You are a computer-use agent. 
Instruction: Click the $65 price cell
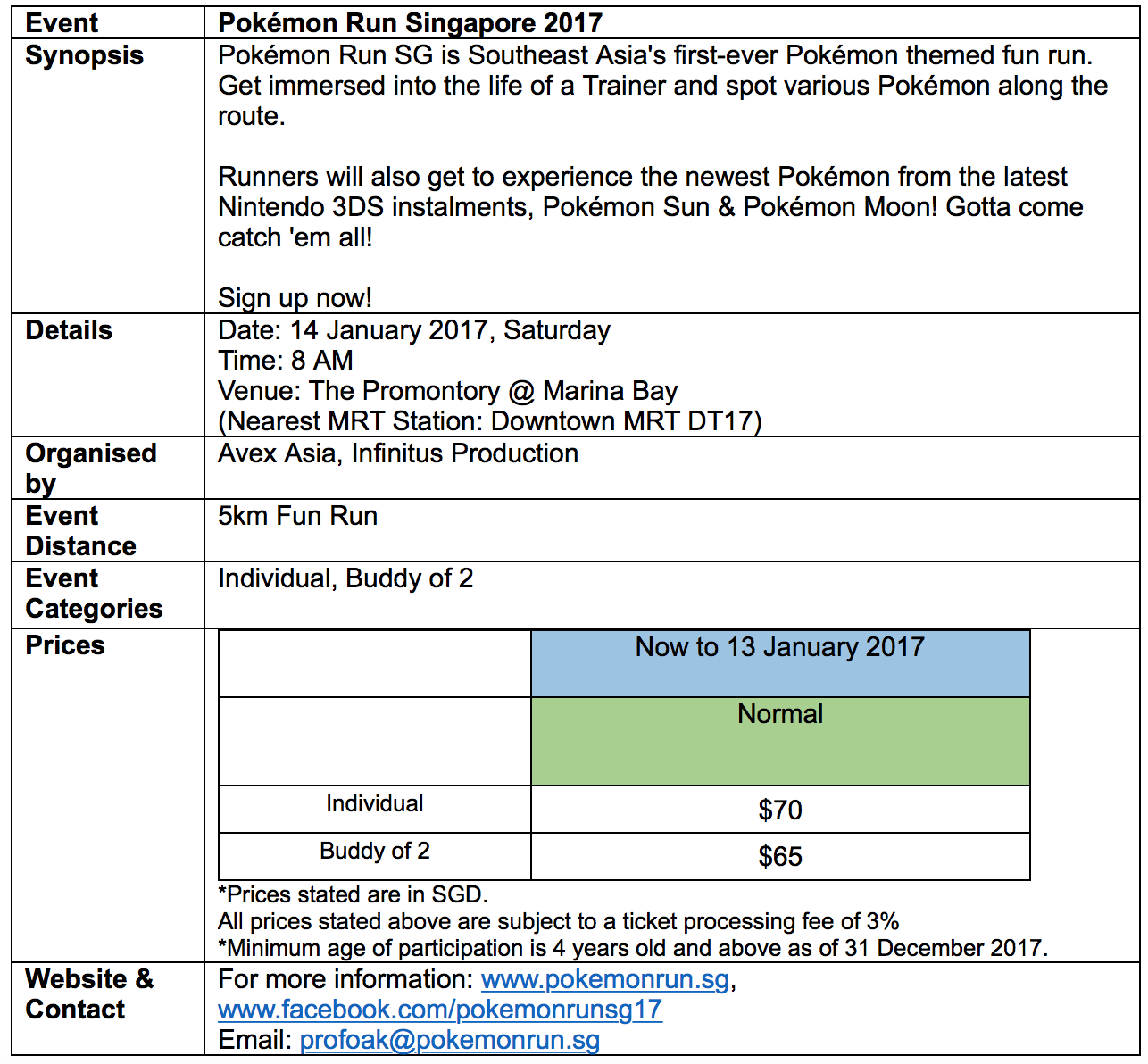779,857
